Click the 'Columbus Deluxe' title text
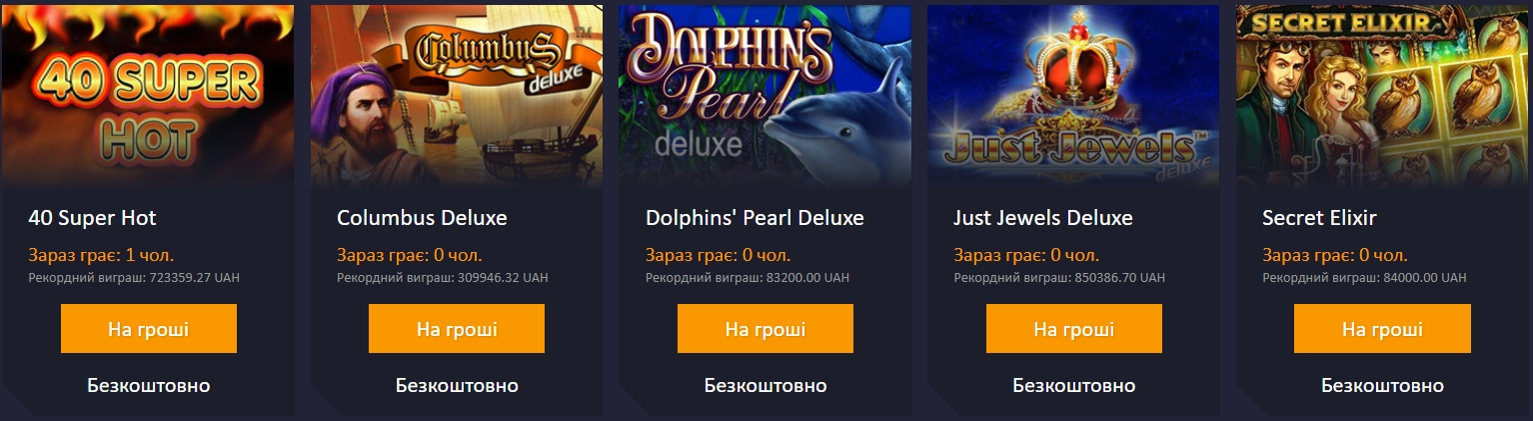Viewport: 1533px width, 421px height. tap(422, 218)
